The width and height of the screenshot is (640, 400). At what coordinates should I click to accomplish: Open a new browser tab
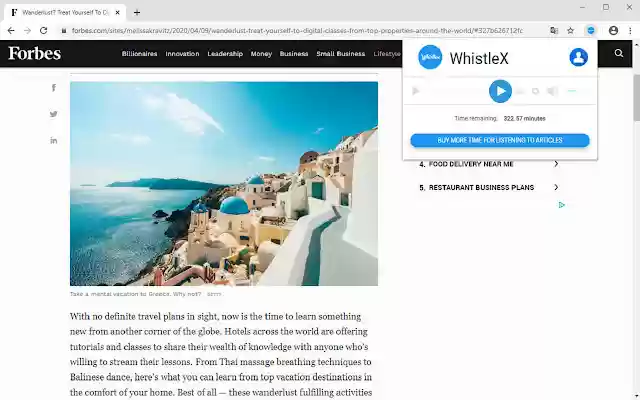tap(137, 13)
